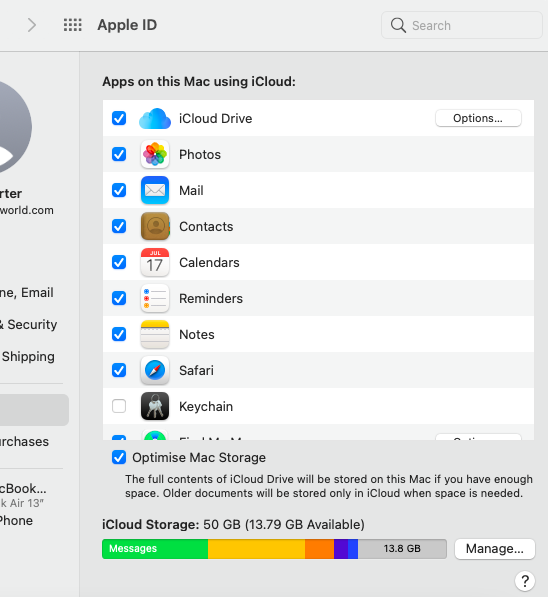
Task: Click the Calendars icon showing 17
Action: point(155,262)
